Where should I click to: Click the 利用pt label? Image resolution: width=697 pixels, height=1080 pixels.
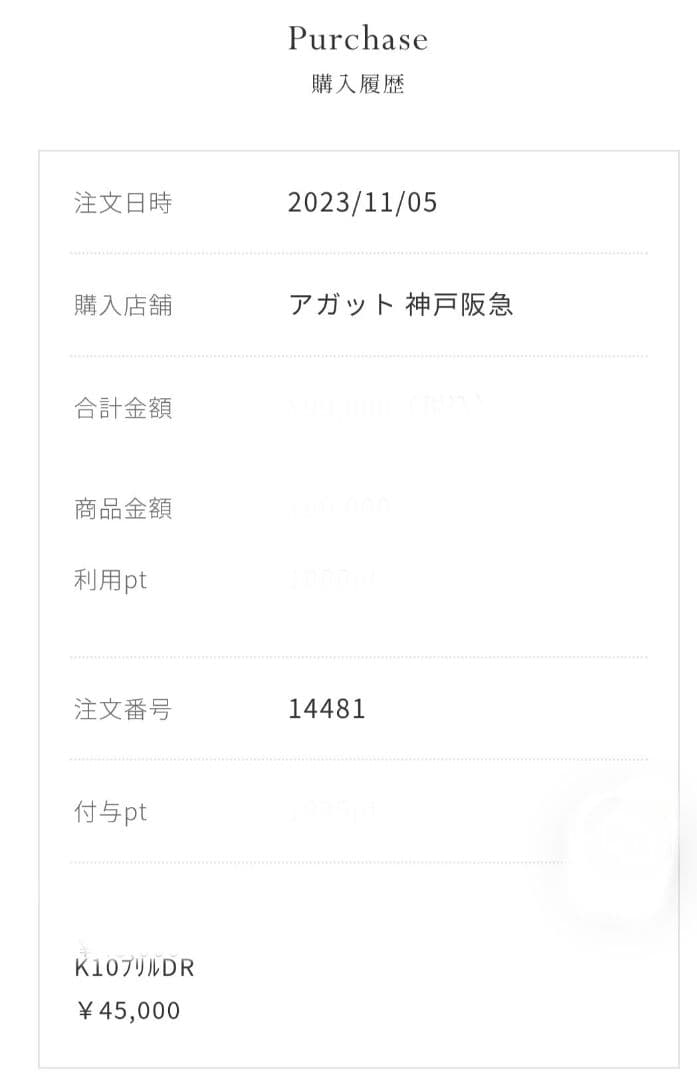[x=110, y=580]
